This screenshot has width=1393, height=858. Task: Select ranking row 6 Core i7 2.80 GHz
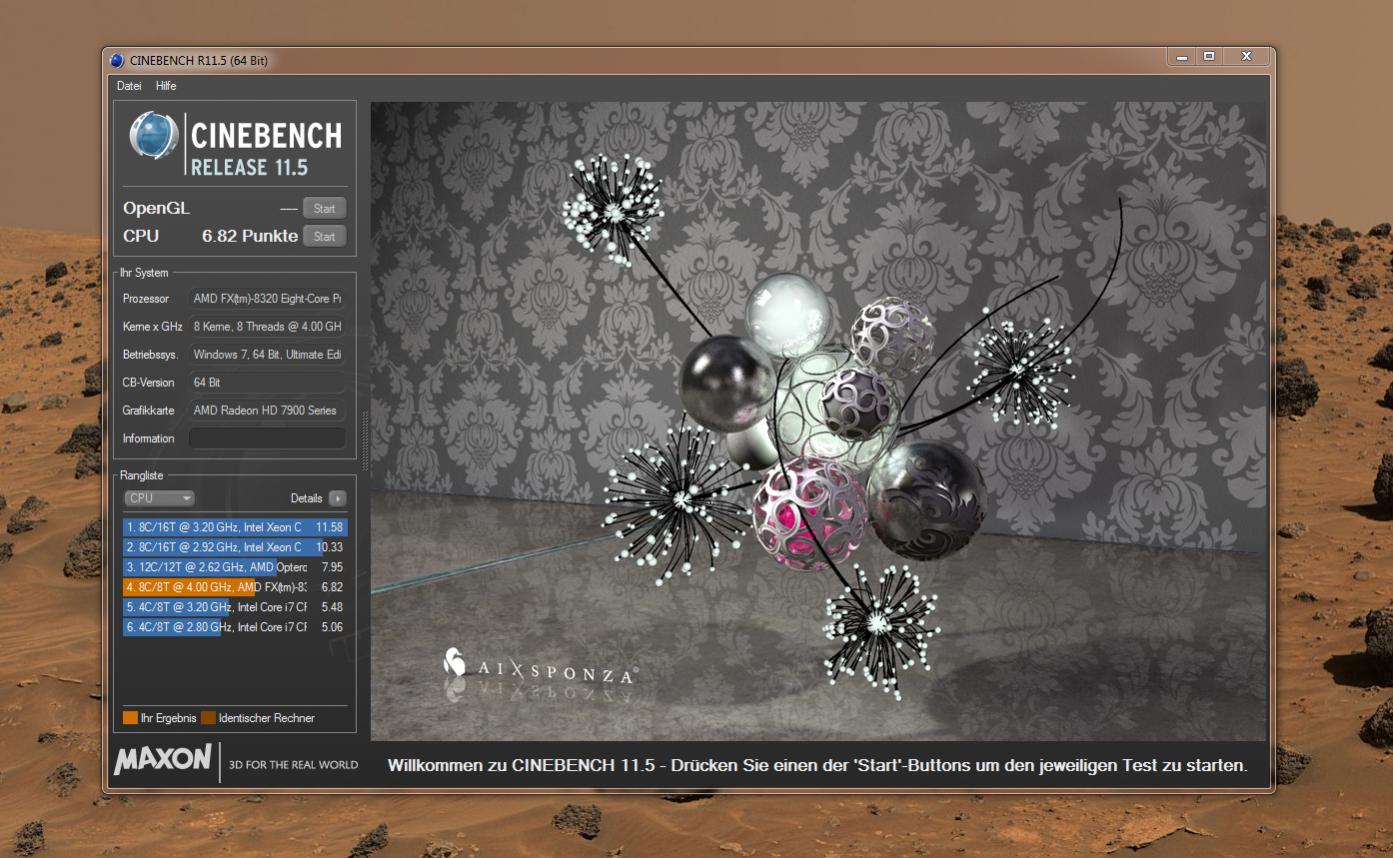tap(235, 627)
